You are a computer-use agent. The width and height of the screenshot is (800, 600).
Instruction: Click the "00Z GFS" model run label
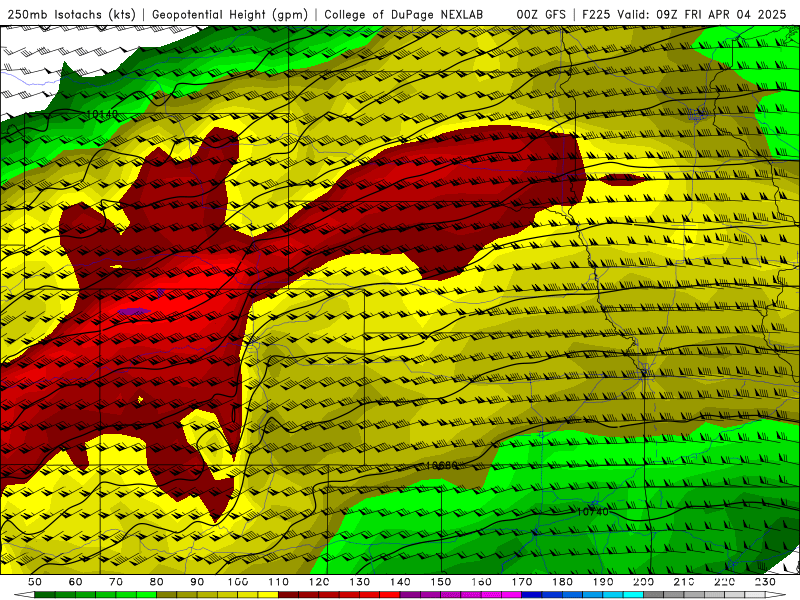tap(541, 15)
